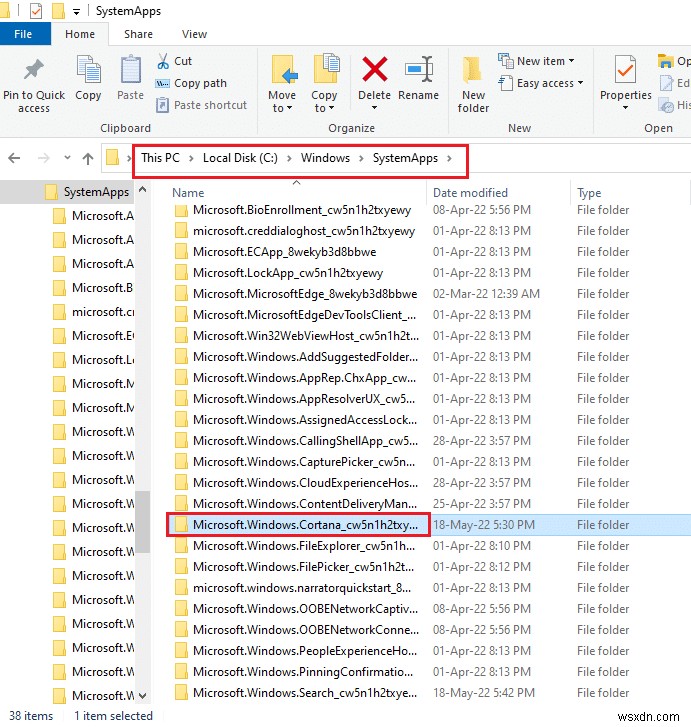The image size is (691, 727).
Task: Click the Rename icon
Action: [418, 70]
